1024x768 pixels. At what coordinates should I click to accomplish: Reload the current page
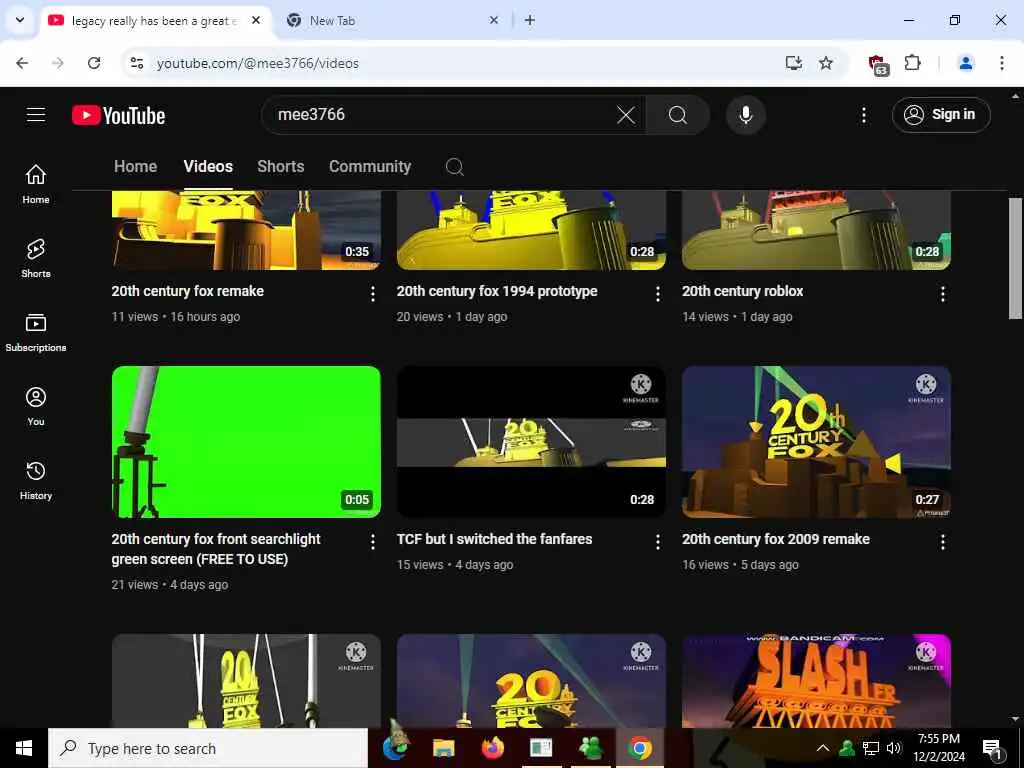tap(94, 63)
